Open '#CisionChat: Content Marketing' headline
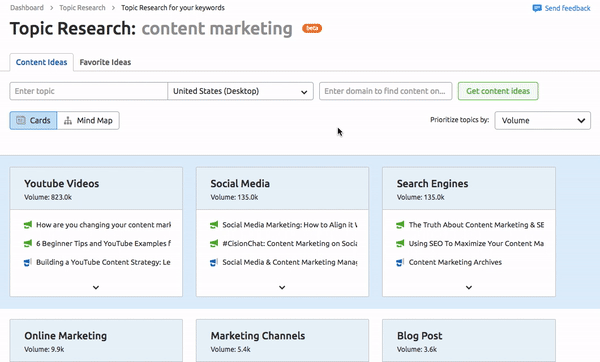This screenshot has height=362, width=600. (x=290, y=243)
